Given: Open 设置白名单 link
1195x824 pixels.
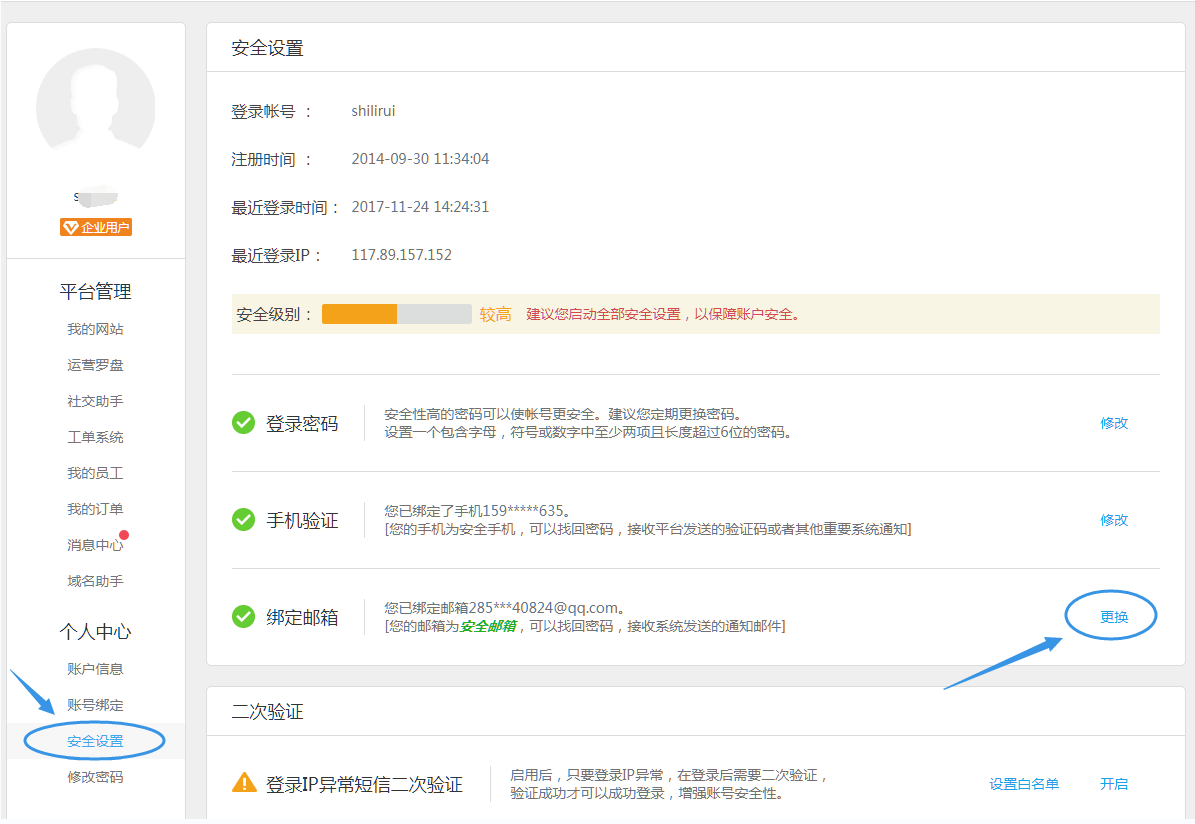Looking at the screenshot, I should pos(1024,784).
